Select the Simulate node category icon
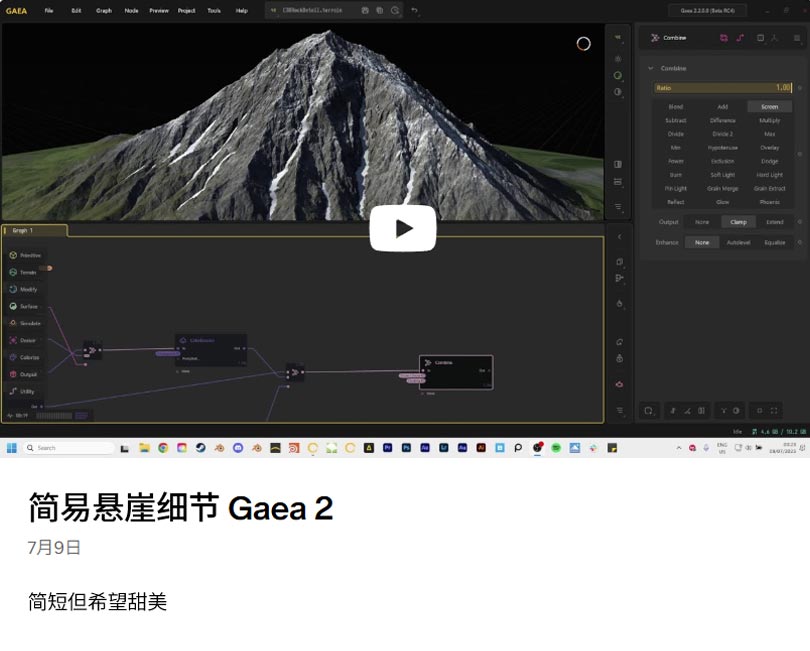810x651 pixels. tap(13, 323)
